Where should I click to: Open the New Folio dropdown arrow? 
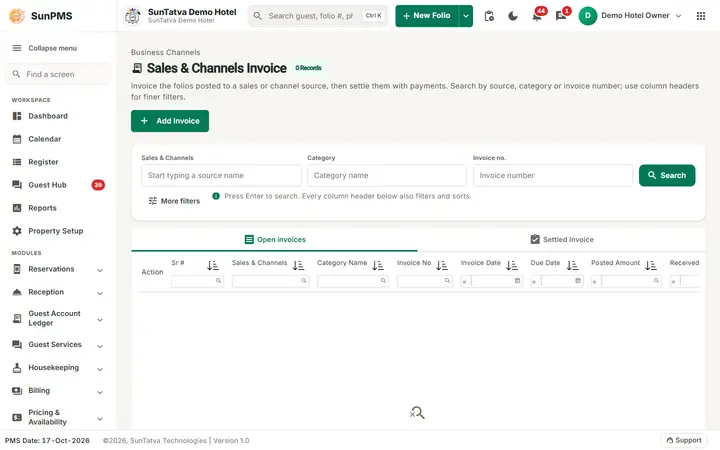(x=466, y=16)
